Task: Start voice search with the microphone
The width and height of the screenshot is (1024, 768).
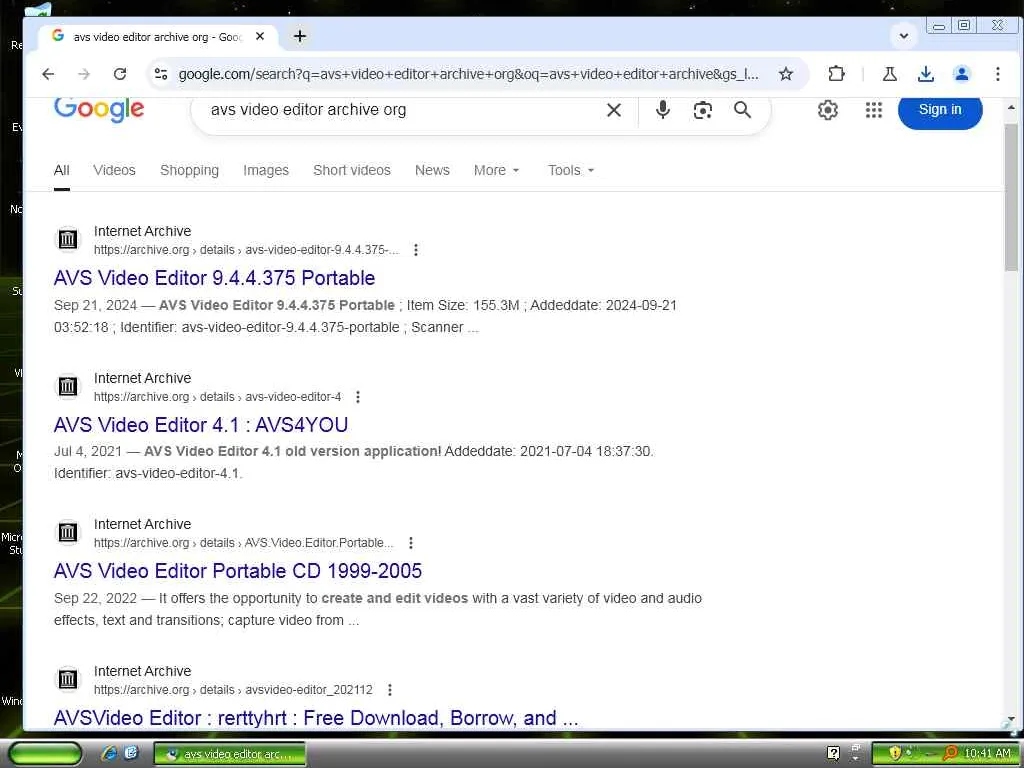Action: pos(662,110)
